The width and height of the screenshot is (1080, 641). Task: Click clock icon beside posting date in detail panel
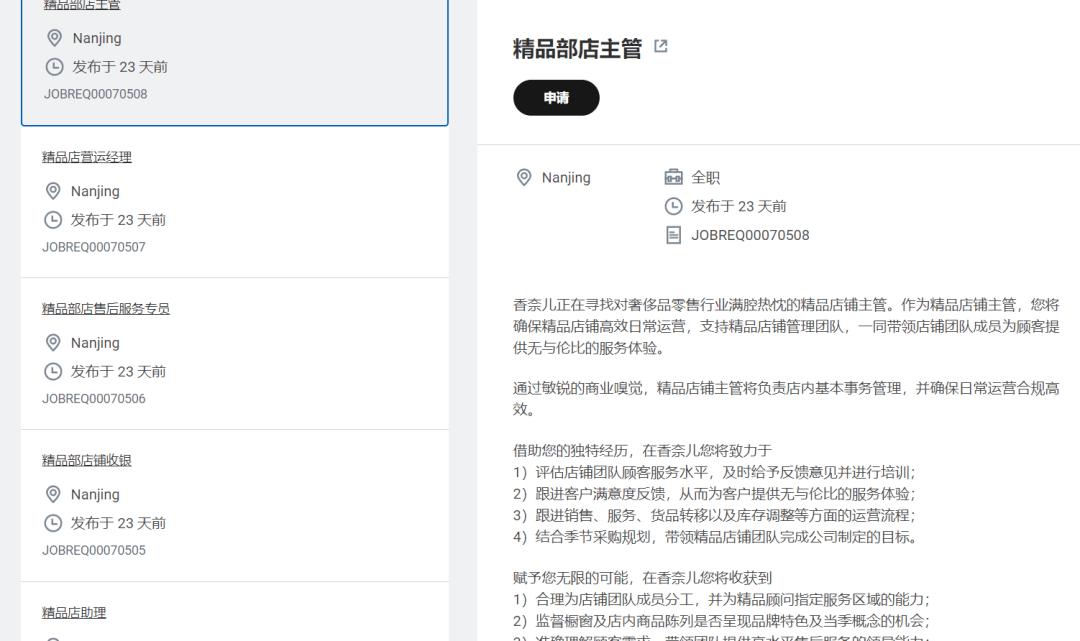[x=673, y=207]
